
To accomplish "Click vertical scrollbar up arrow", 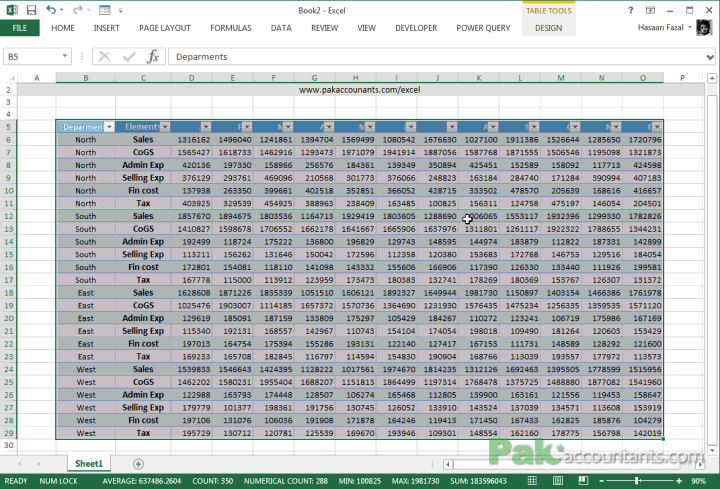I will tap(712, 78).
